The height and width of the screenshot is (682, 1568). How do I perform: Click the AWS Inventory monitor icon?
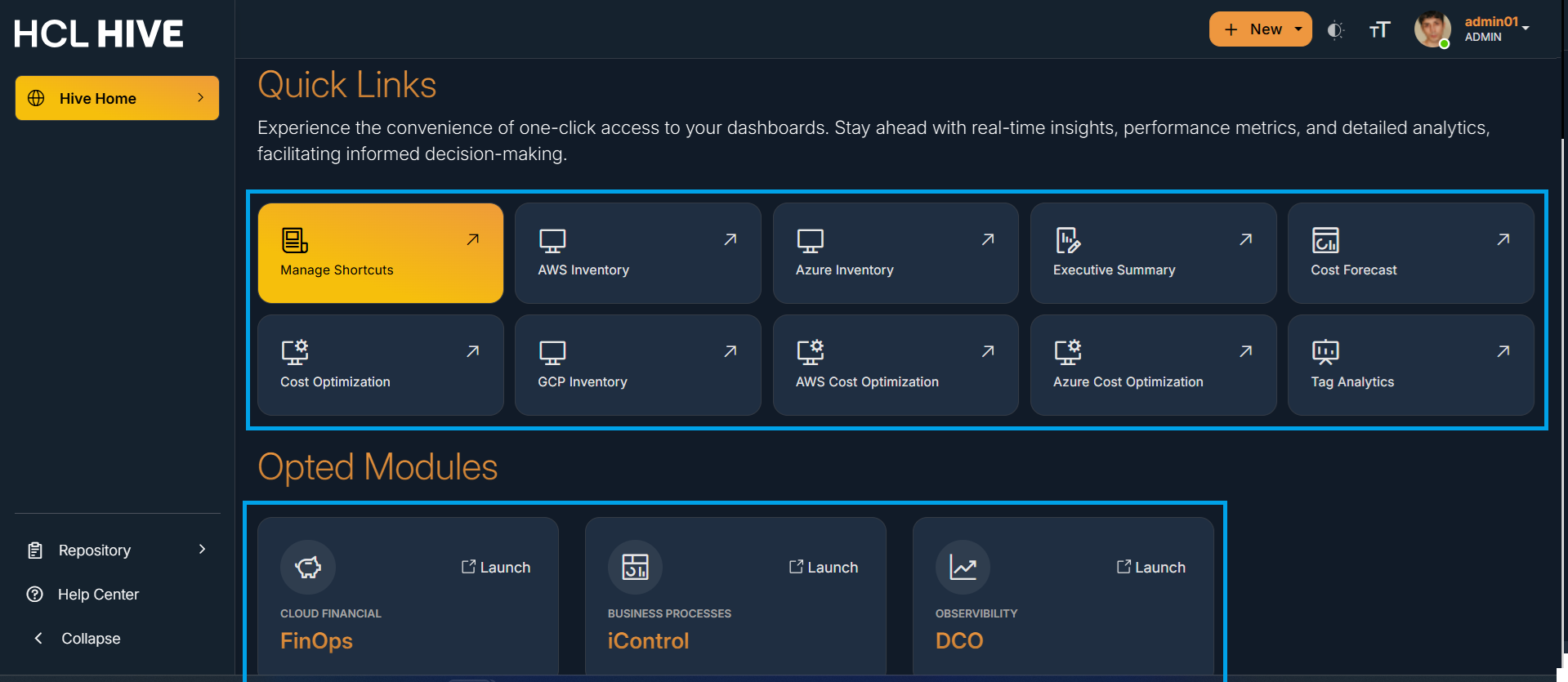click(552, 240)
